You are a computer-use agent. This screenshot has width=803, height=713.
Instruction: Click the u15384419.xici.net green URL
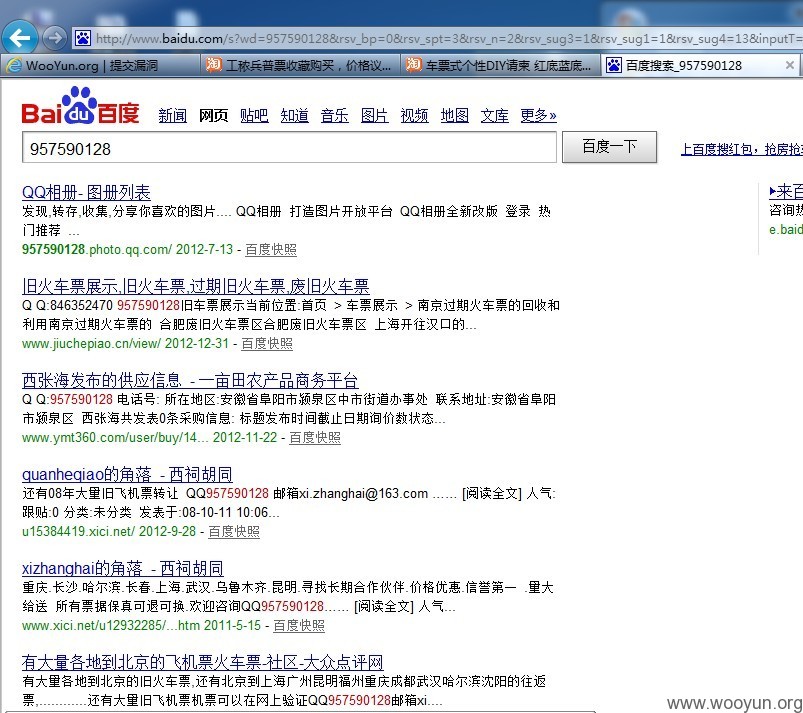[78, 531]
